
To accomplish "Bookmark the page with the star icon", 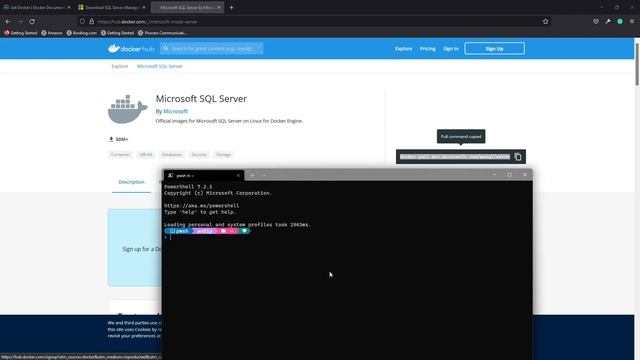I will pos(545,21).
